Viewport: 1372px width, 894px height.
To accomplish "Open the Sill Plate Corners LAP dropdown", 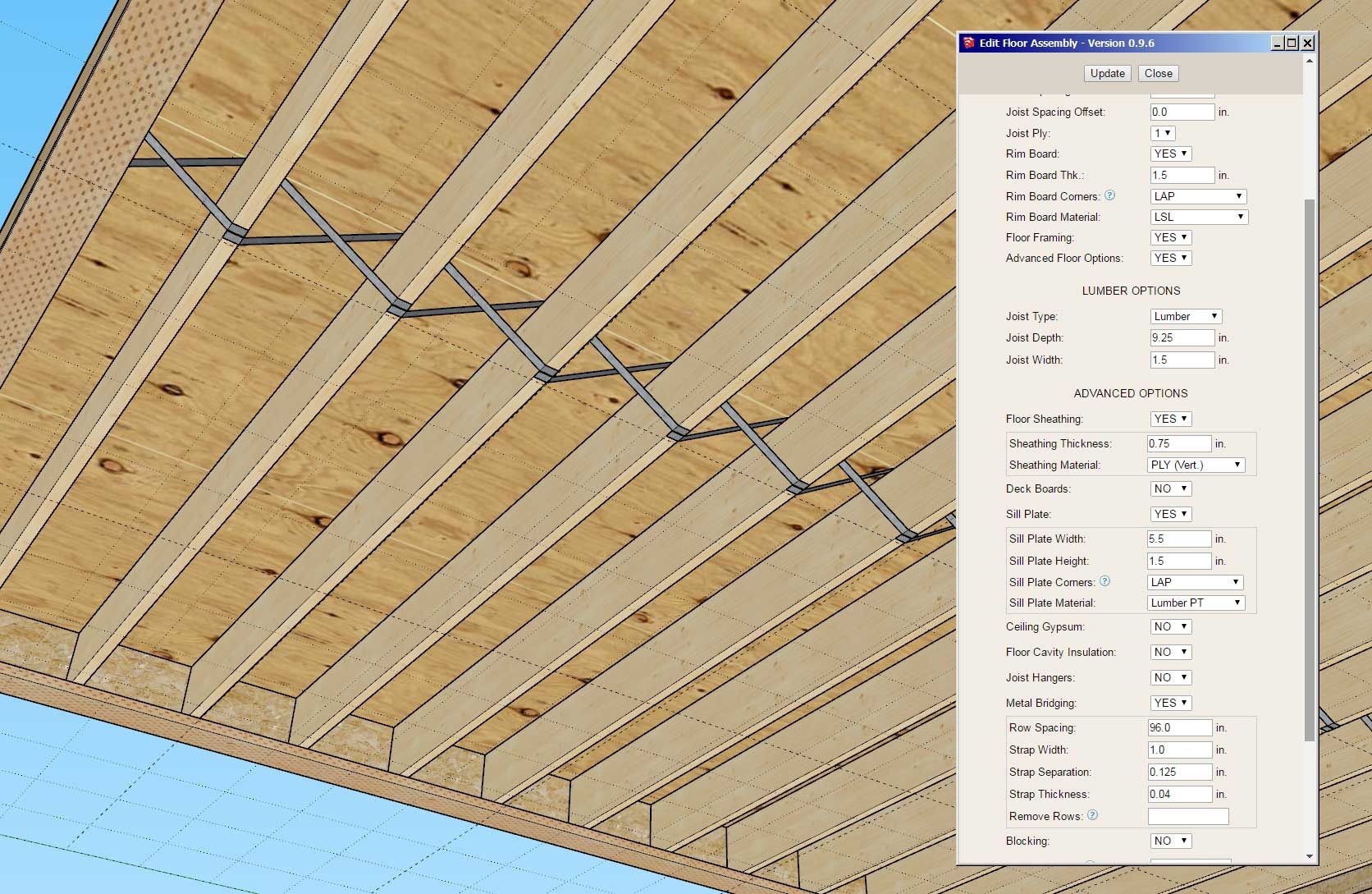I will pyautogui.click(x=1195, y=582).
